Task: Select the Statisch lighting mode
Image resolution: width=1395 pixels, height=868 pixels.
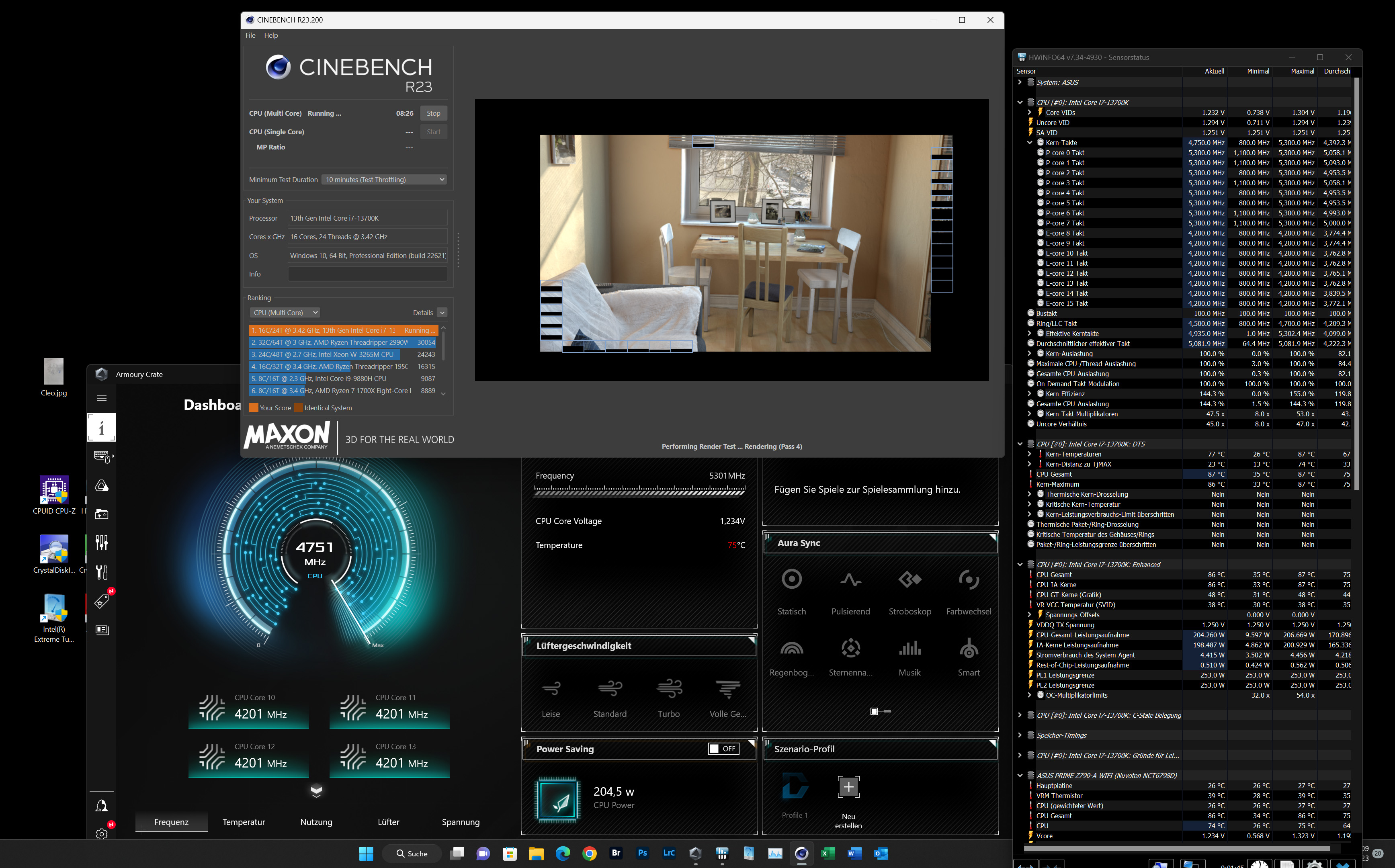Action: click(x=792, y=579)
